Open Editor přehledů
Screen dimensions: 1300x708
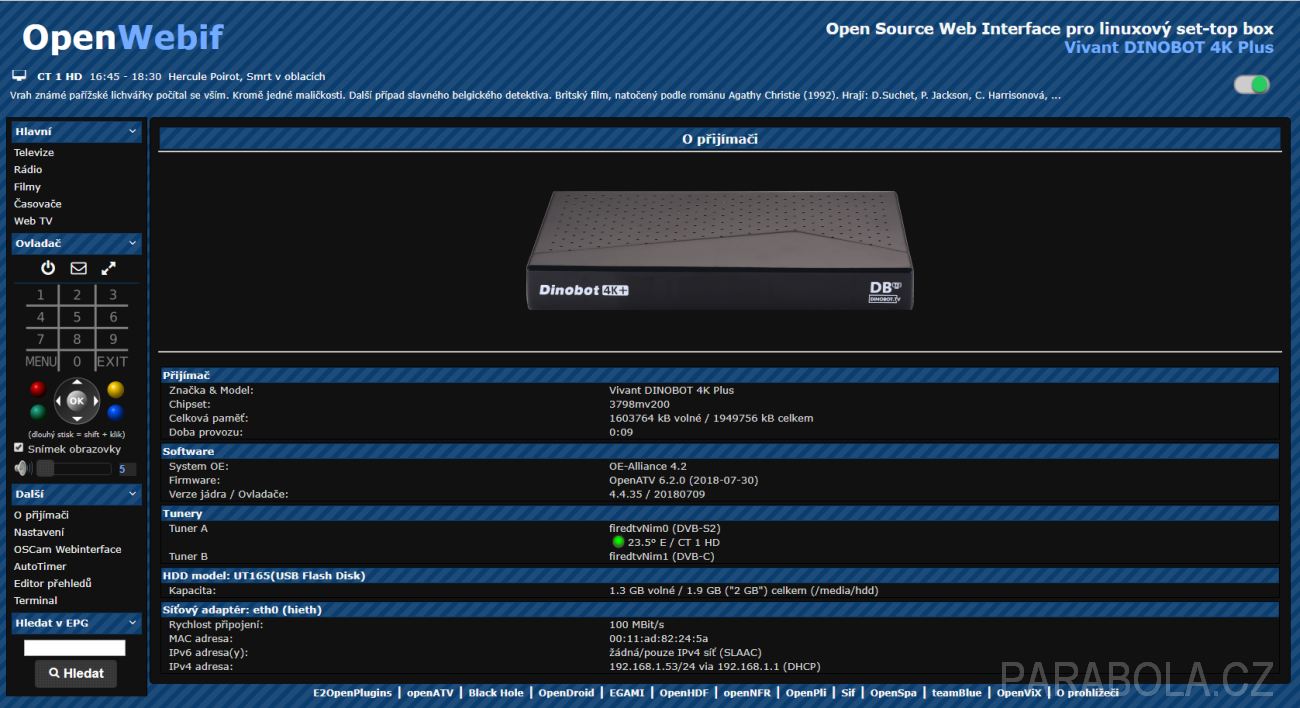(x=53, y=583)
